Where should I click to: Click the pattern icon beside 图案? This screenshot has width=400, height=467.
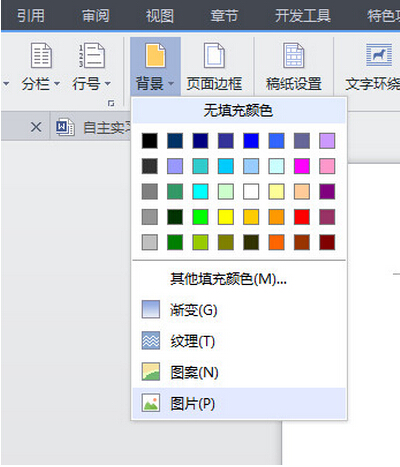(151, 371)
